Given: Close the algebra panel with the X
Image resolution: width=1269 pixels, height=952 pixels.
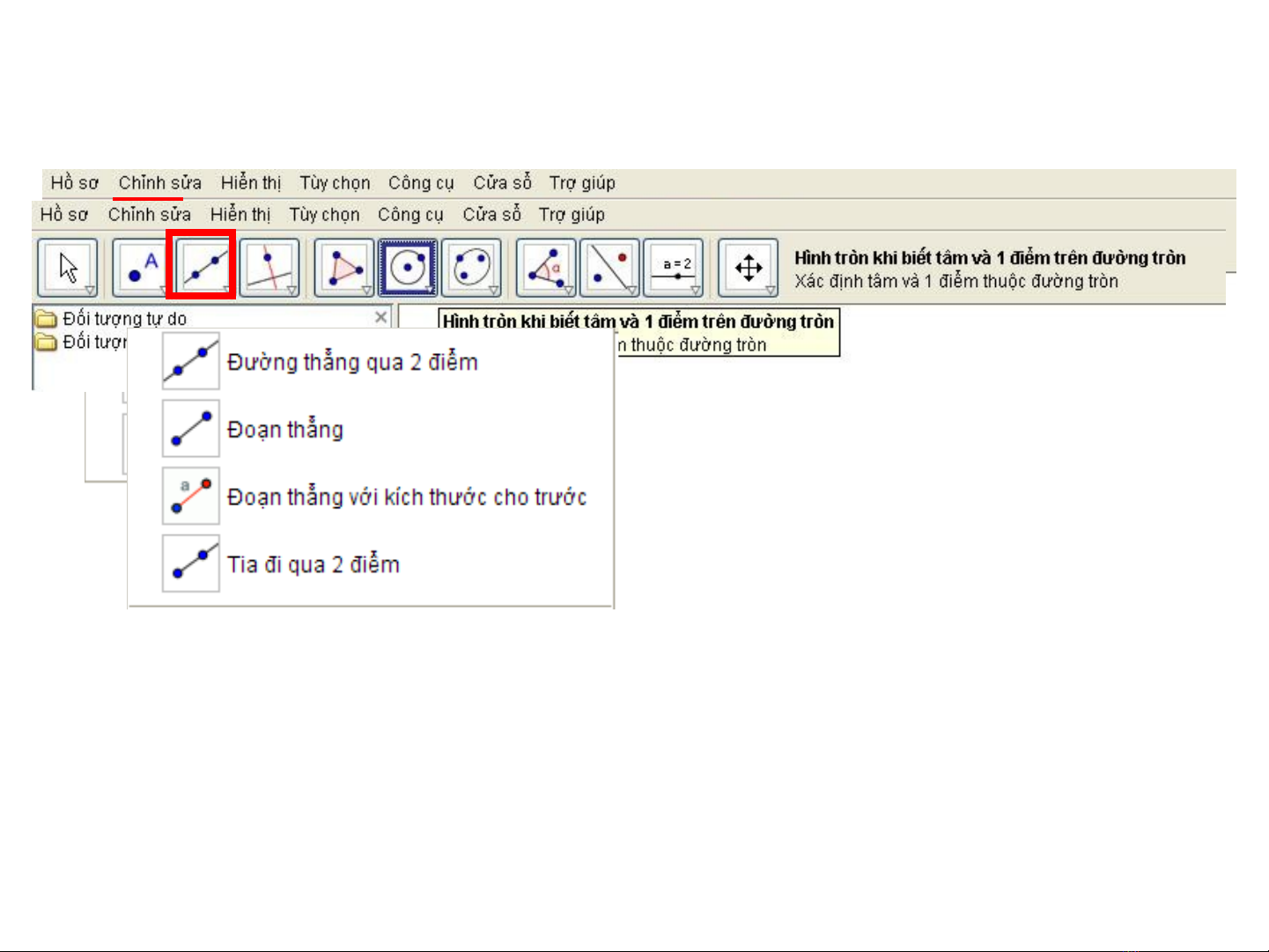Looking at the screenshot, I should [x=380, y=317].
